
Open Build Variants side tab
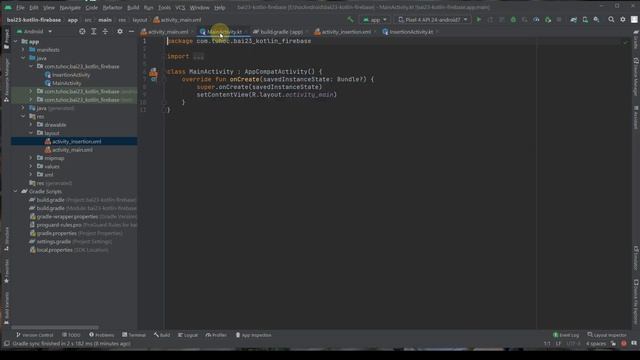point(6,308)
